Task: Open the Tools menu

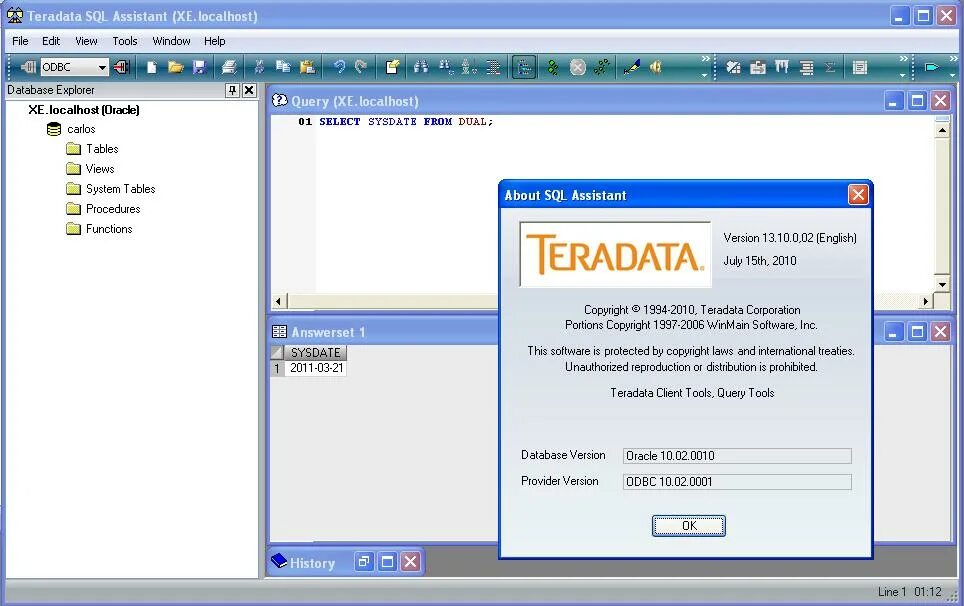Action: pyautogui.click(x=125, y=41)
